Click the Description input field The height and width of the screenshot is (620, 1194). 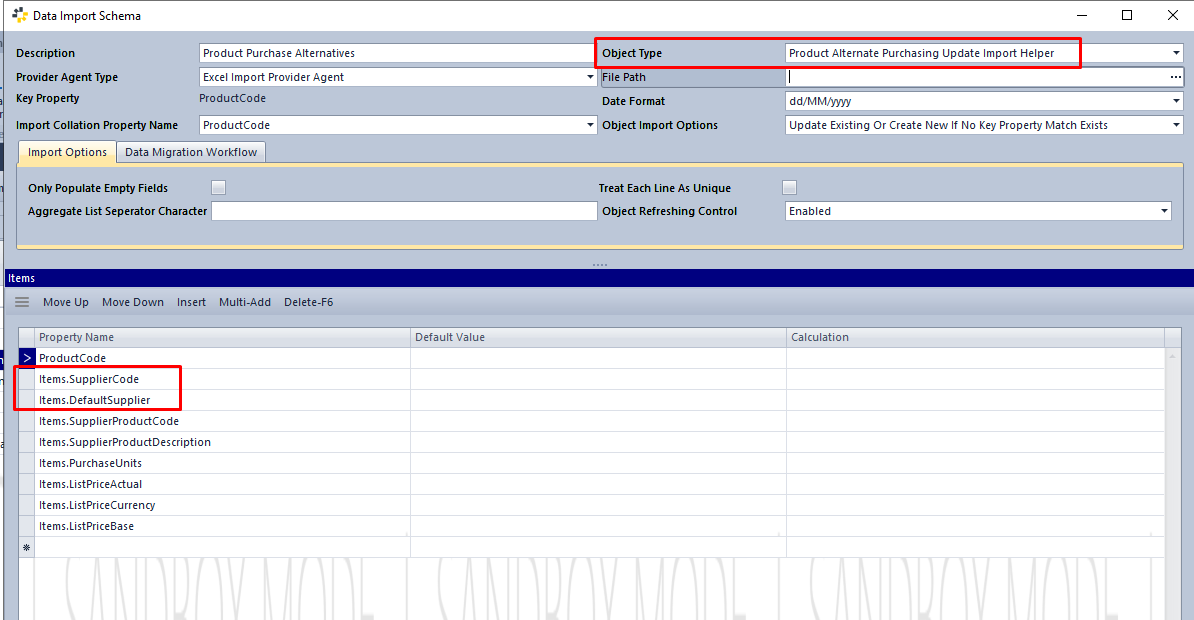397,53
